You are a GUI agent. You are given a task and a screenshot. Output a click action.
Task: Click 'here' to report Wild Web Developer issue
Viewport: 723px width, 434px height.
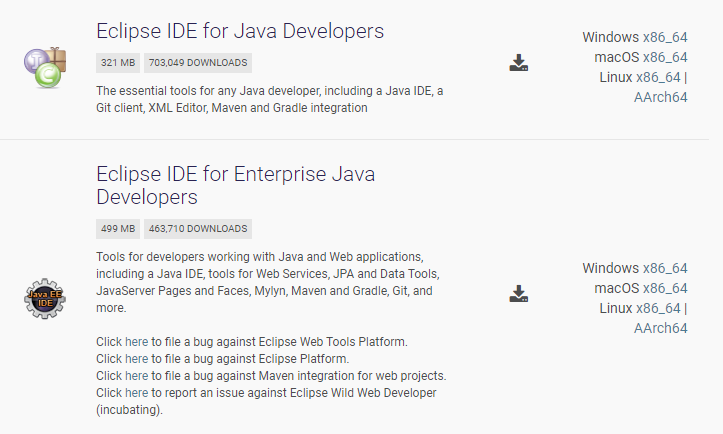click(136, 393)
